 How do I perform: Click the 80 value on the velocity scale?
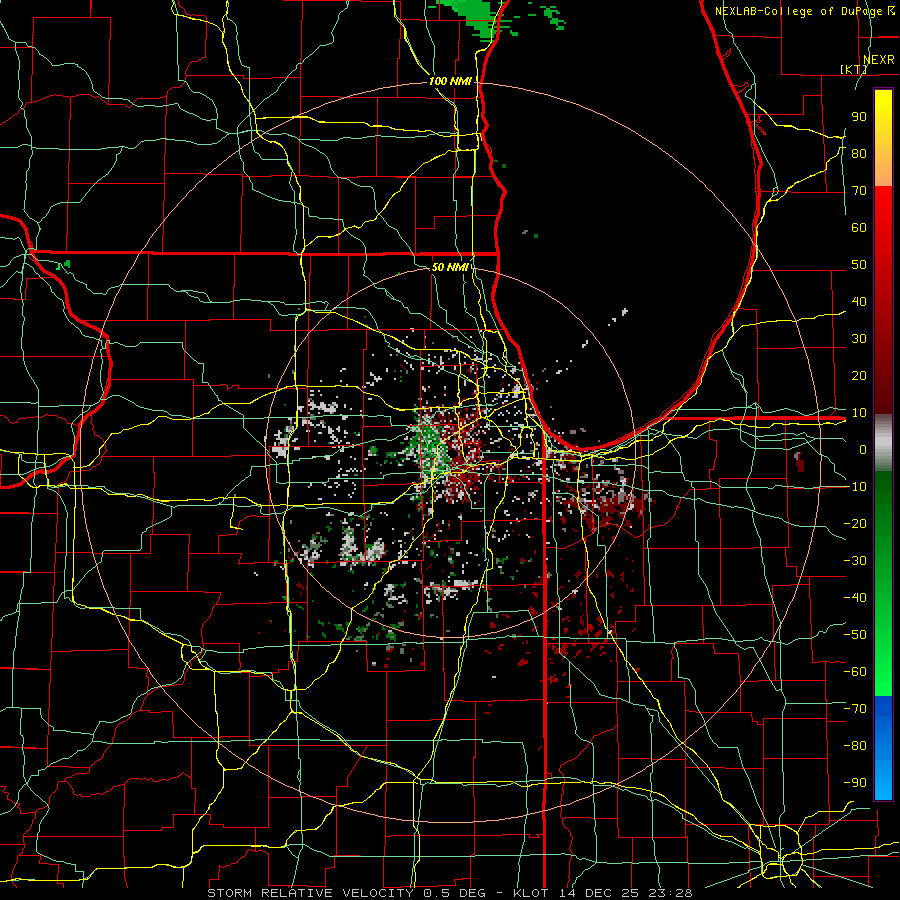[x=859, y=153]
